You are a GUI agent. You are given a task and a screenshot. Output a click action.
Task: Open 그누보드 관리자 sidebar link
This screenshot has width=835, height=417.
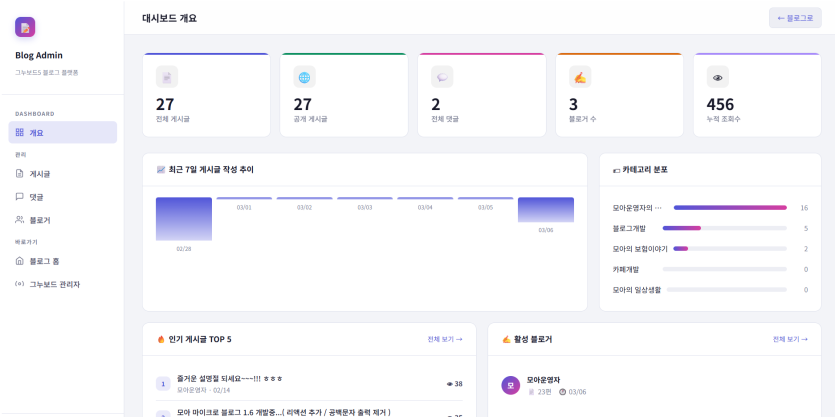tap(54, 284)
